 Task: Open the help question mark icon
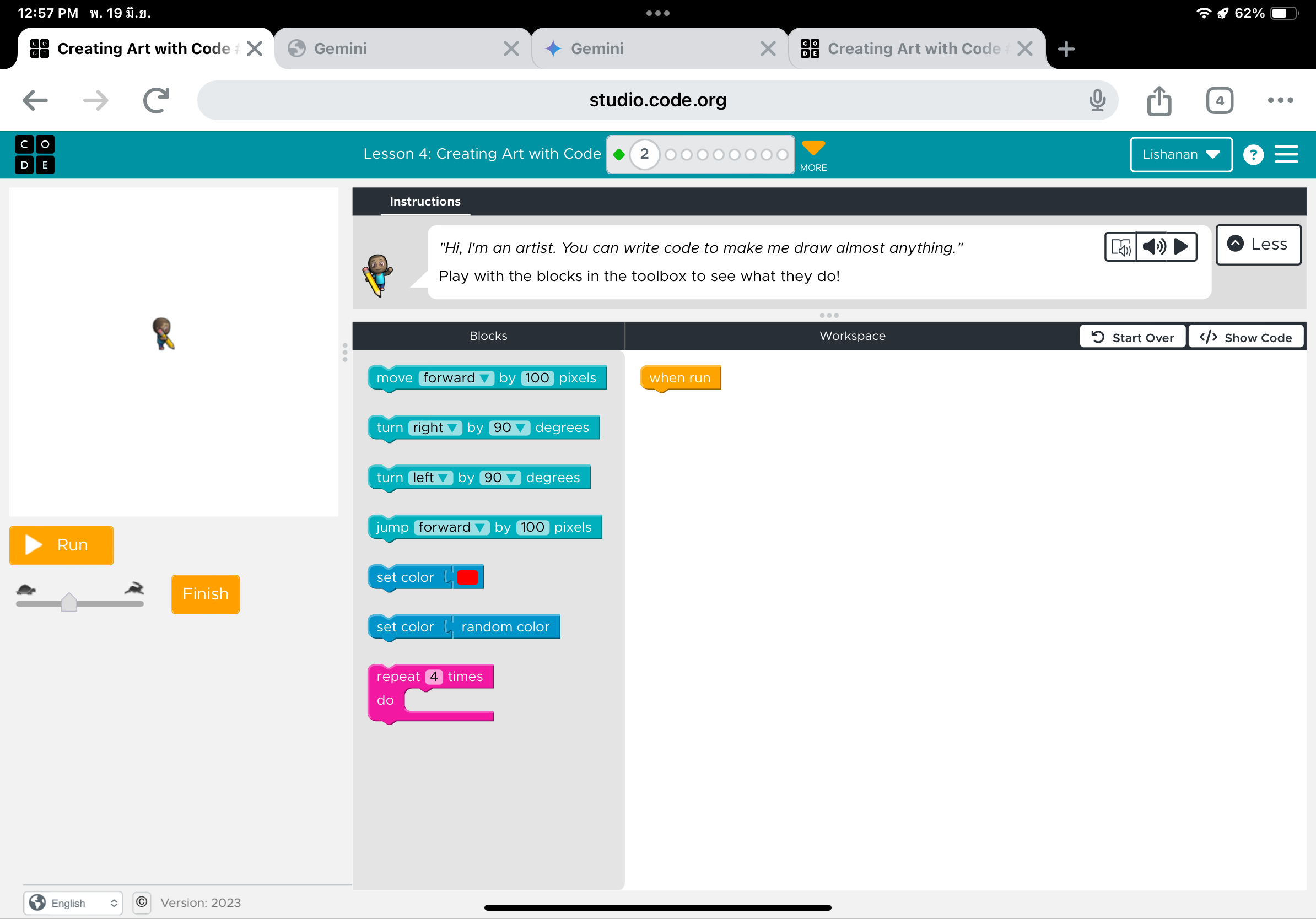point(1253,154)
